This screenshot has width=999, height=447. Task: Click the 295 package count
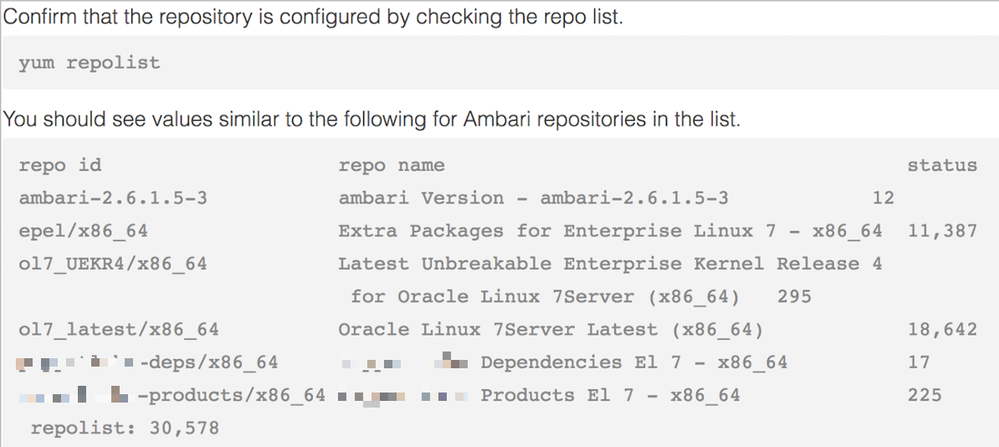click(793, 297)
